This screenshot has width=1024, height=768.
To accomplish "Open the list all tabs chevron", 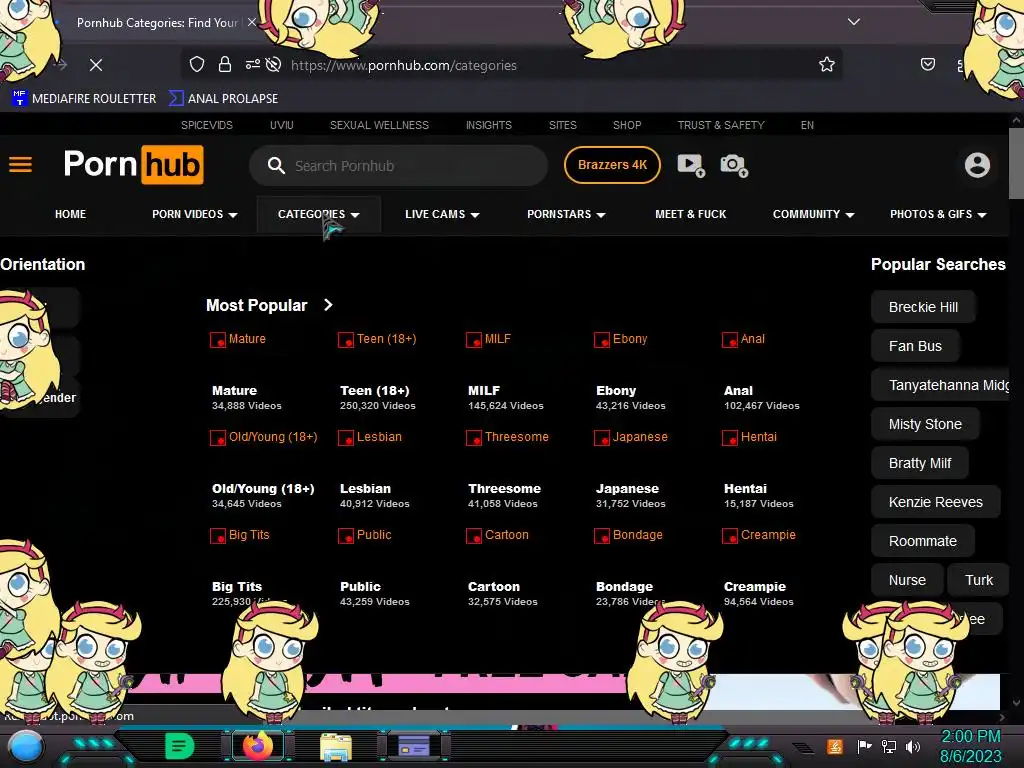I will click(x=854, y=22).
